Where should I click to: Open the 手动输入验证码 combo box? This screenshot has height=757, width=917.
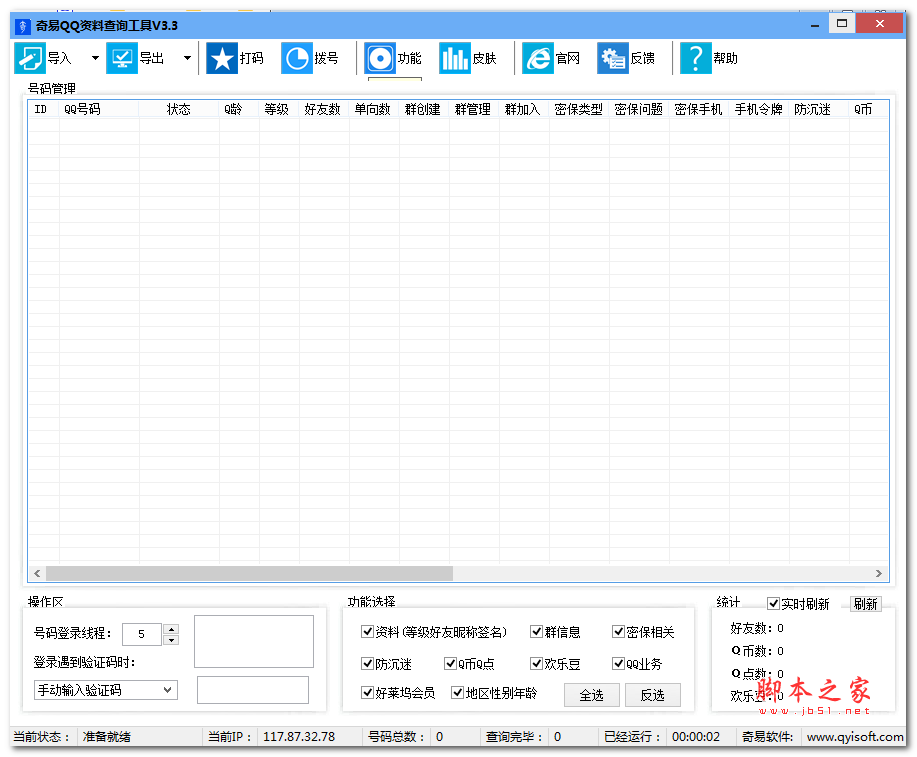(105, 690)
